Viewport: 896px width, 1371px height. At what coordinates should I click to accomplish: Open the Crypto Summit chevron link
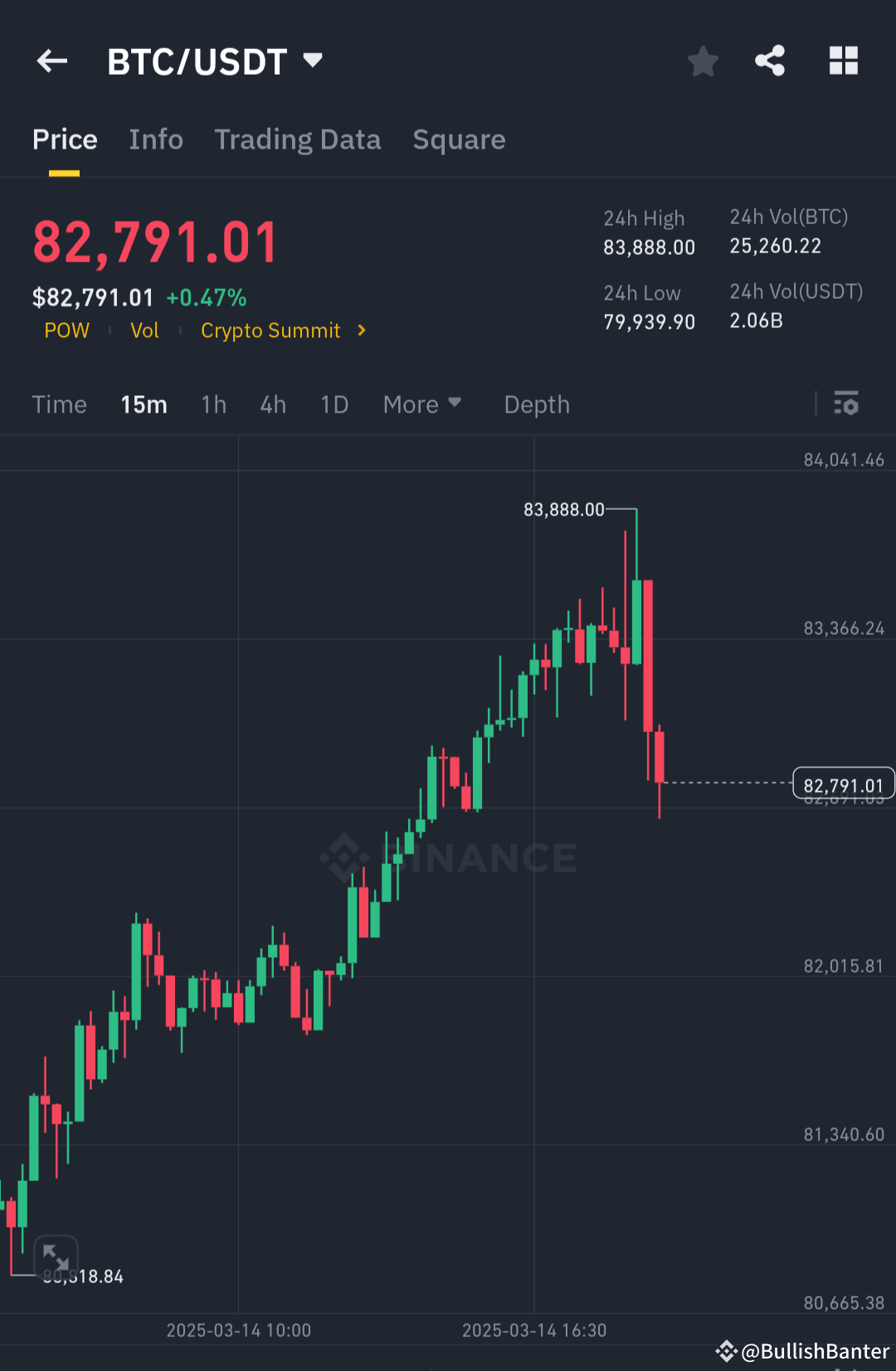pos(362,330)
